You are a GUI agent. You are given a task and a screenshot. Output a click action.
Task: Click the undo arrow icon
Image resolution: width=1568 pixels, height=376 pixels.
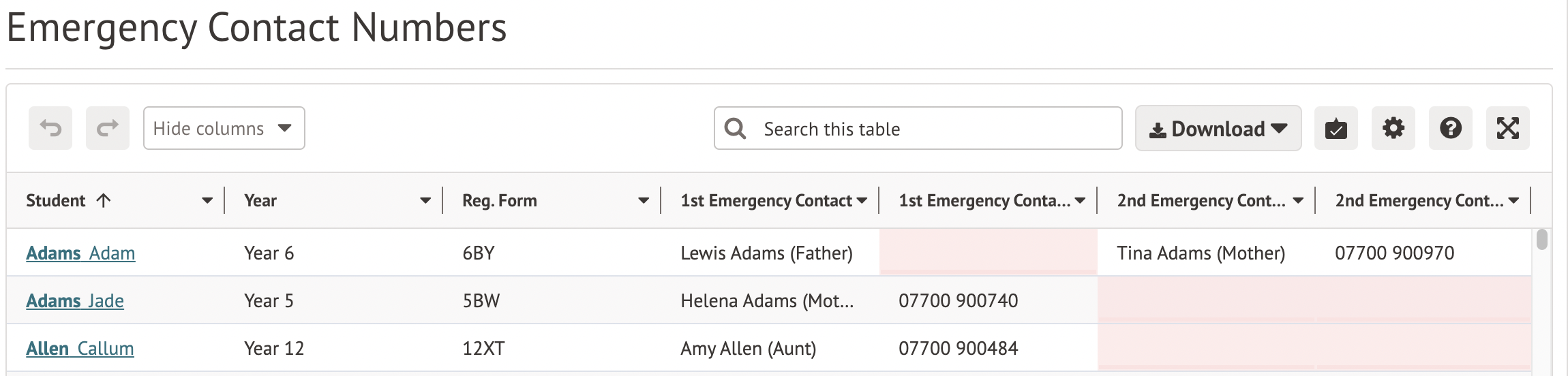pyautogui.click(x=50, y=128)
